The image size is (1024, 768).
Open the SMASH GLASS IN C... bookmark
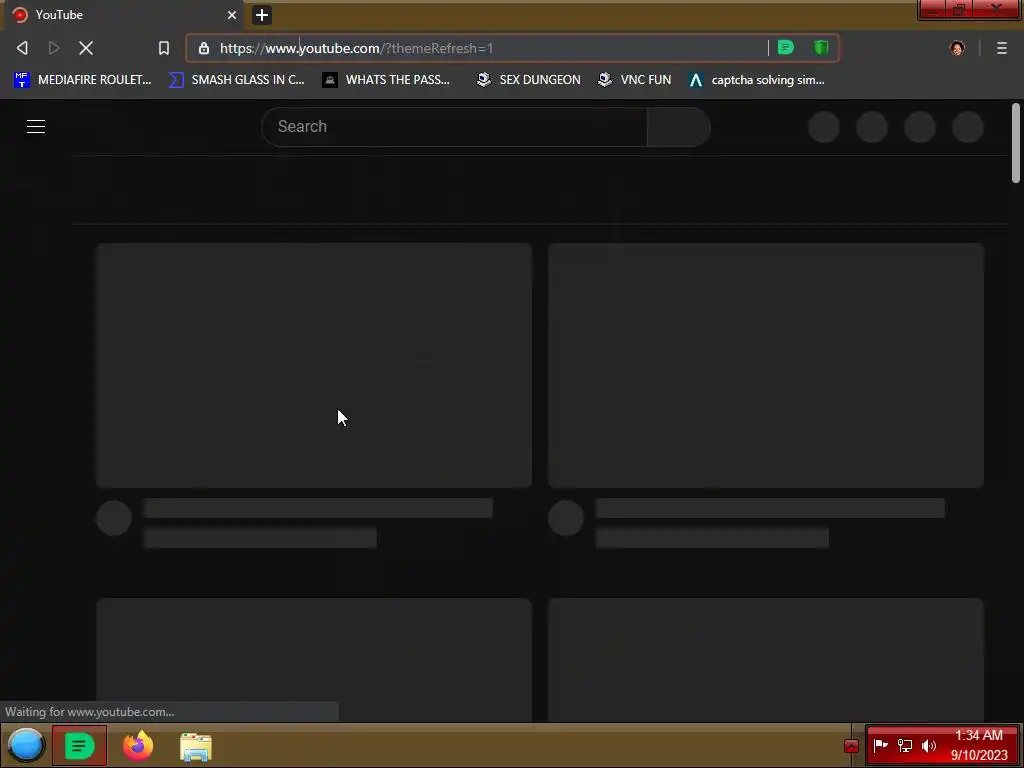tap(236, 80)
